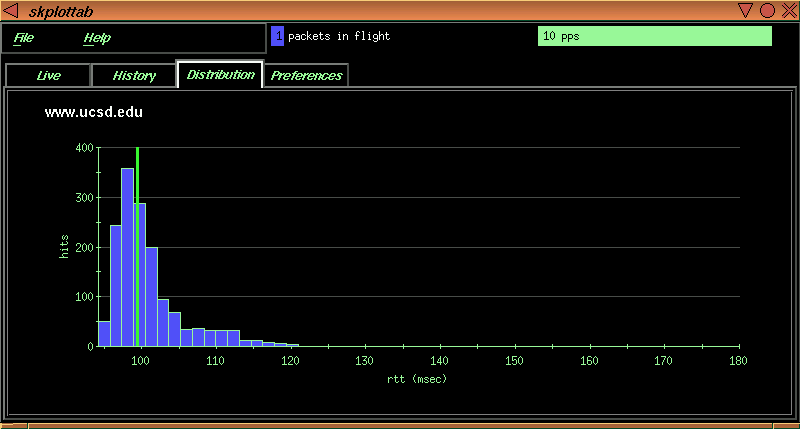Click the 400 y-axis value
800x429 pixels.
pyautogui.click(x=85, y=148)
